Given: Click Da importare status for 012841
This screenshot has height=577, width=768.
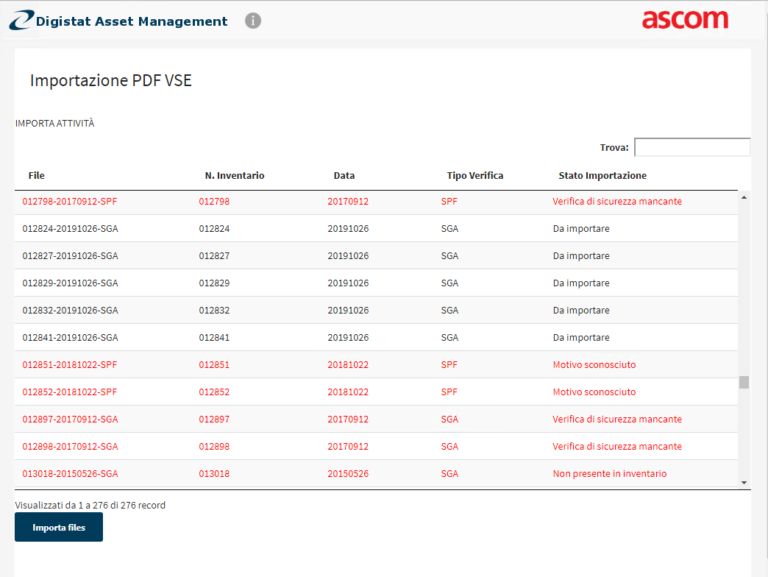Looking at the screenshot, I should point(581,338).
